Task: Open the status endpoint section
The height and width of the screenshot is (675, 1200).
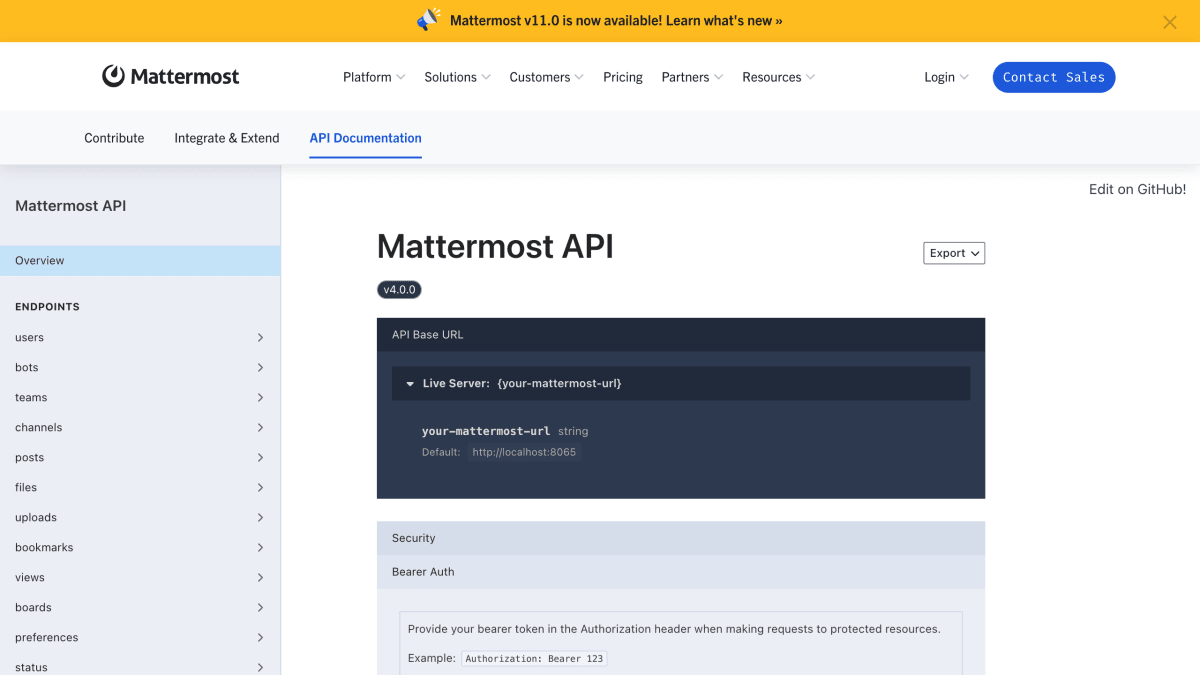Action: tap(140, 666)
